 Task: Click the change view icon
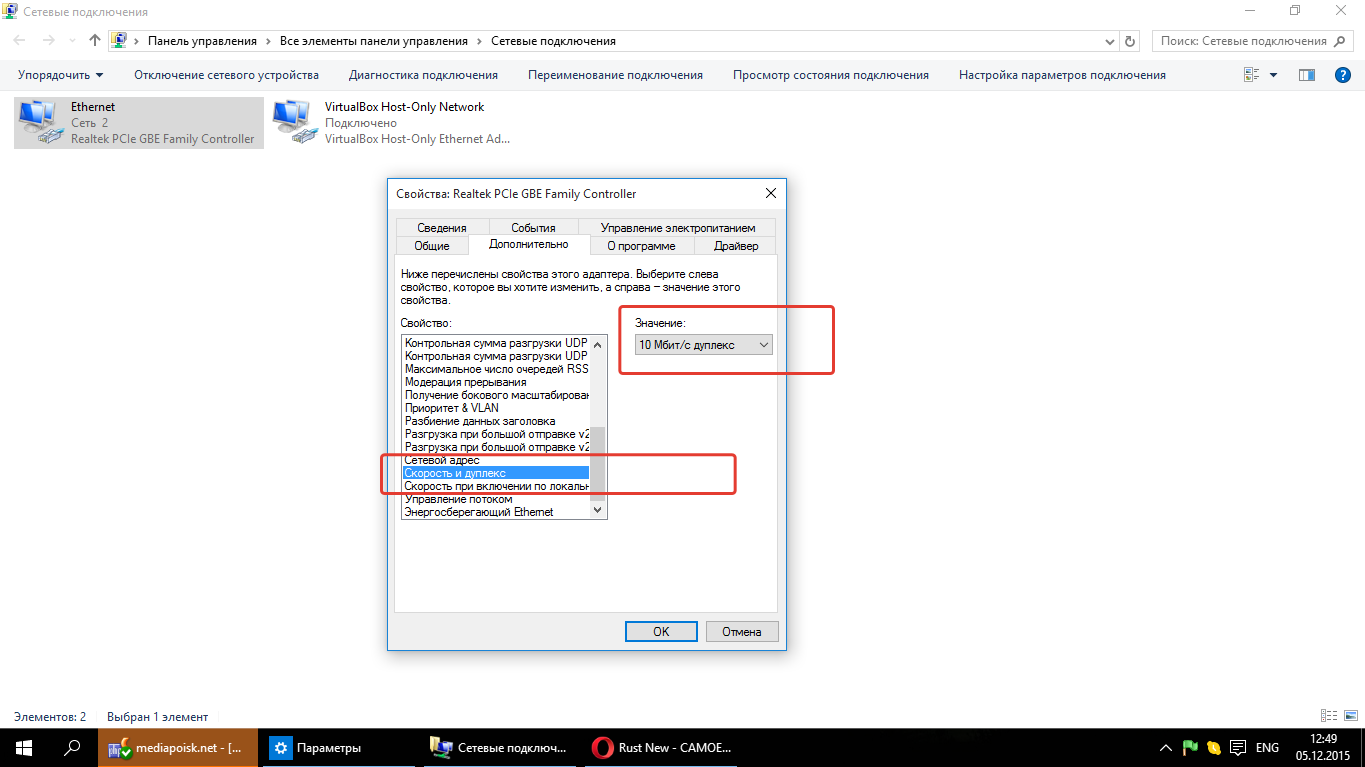coord(1251,75)
